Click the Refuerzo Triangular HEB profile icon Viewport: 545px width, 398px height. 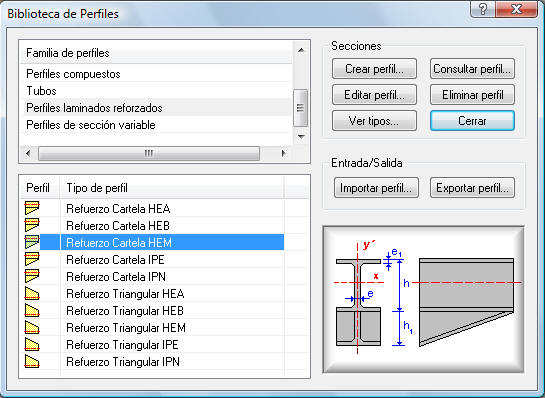[x=32, y=310]
